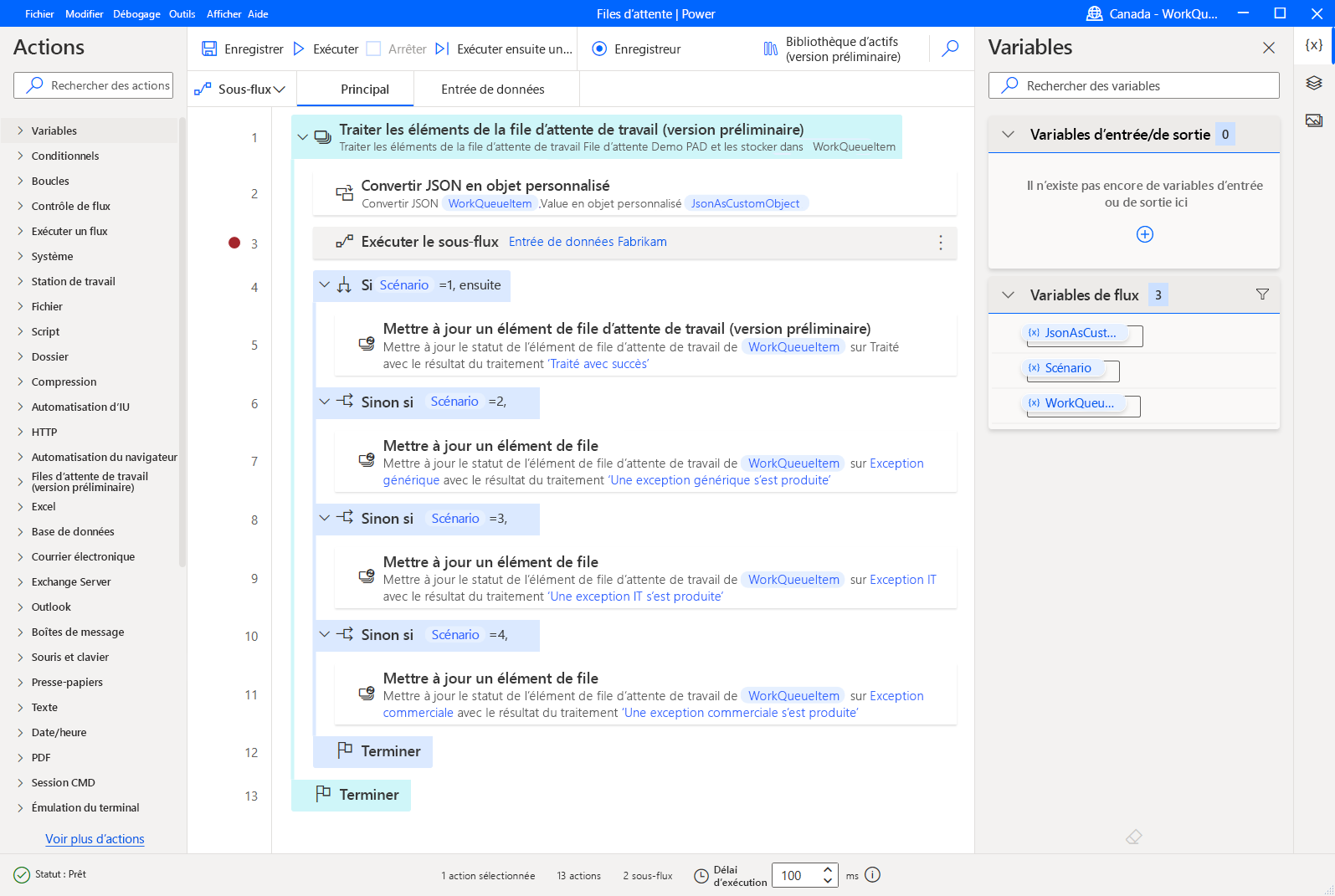Screen dimensions: 1335x896
Task: Collapse the Sinon si Scénario =2 block
Action: pos(325,402)
